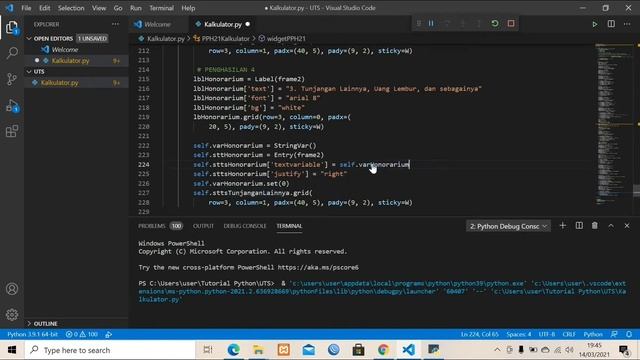The image size is (640, 360).
Task: Change end of line sequence CRLF
Action: [x=569, y=334]
